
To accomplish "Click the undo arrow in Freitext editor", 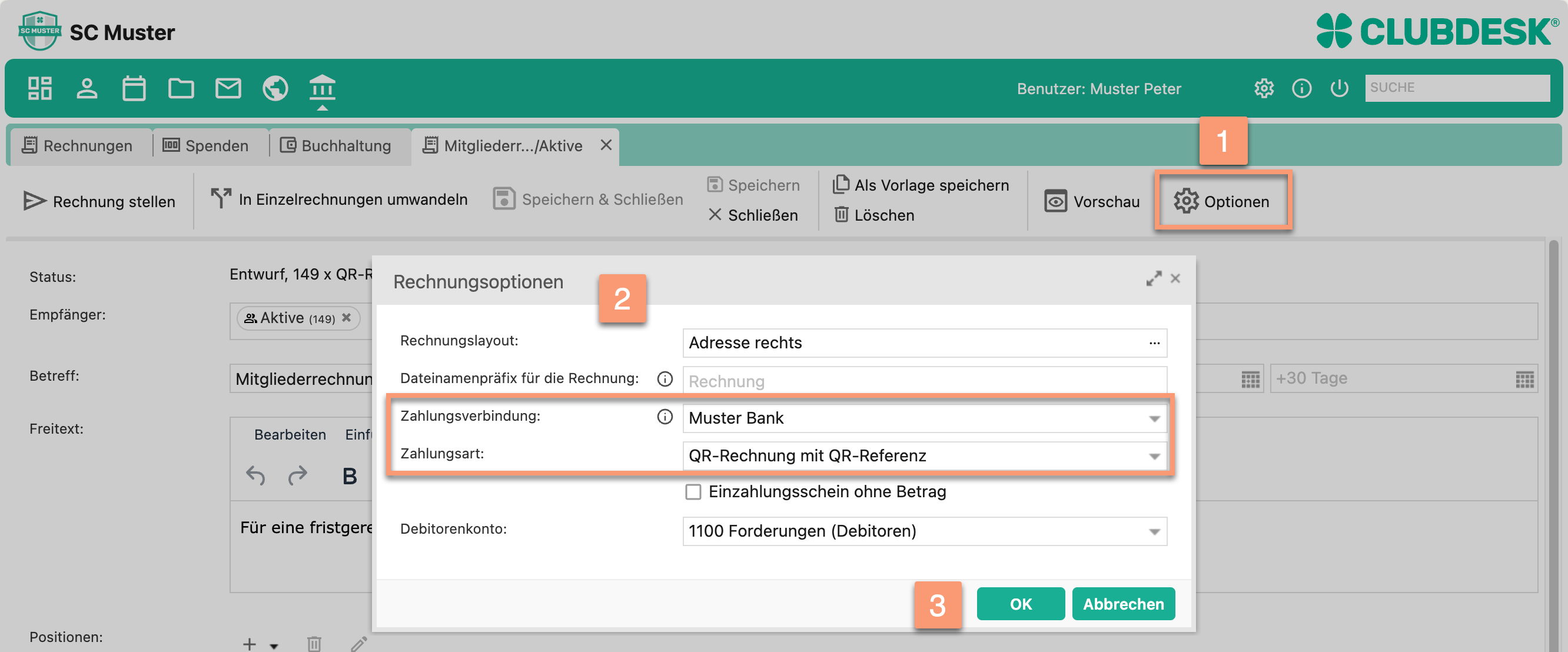I will (x=255, y=475).
